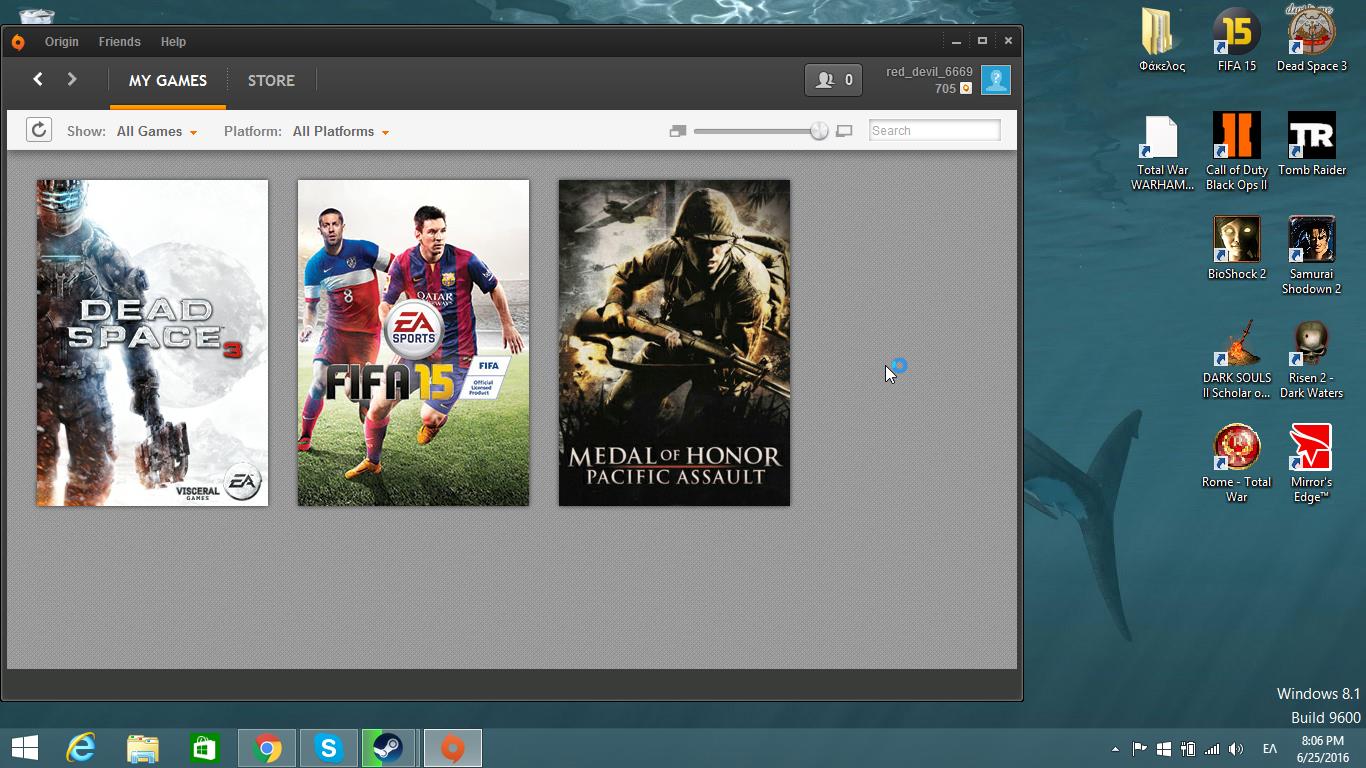Switch to the STORE tab
The image size is (1366, 768).
click(271, 80)
